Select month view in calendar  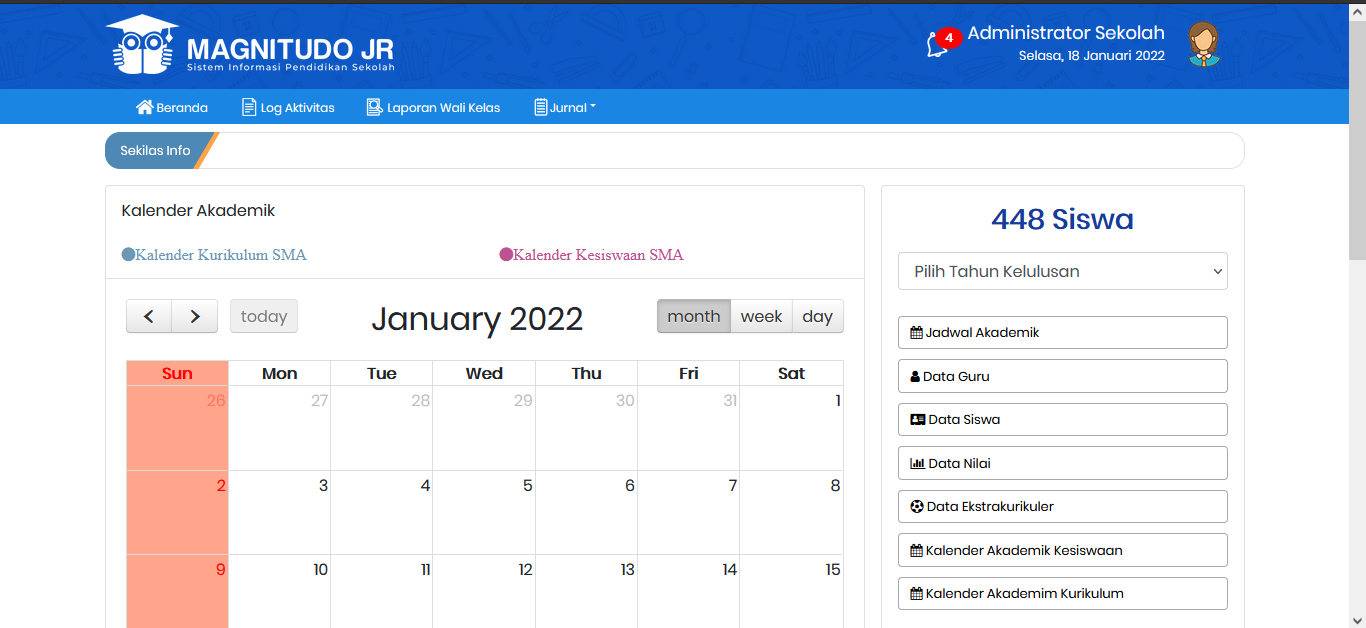(693, 316)
